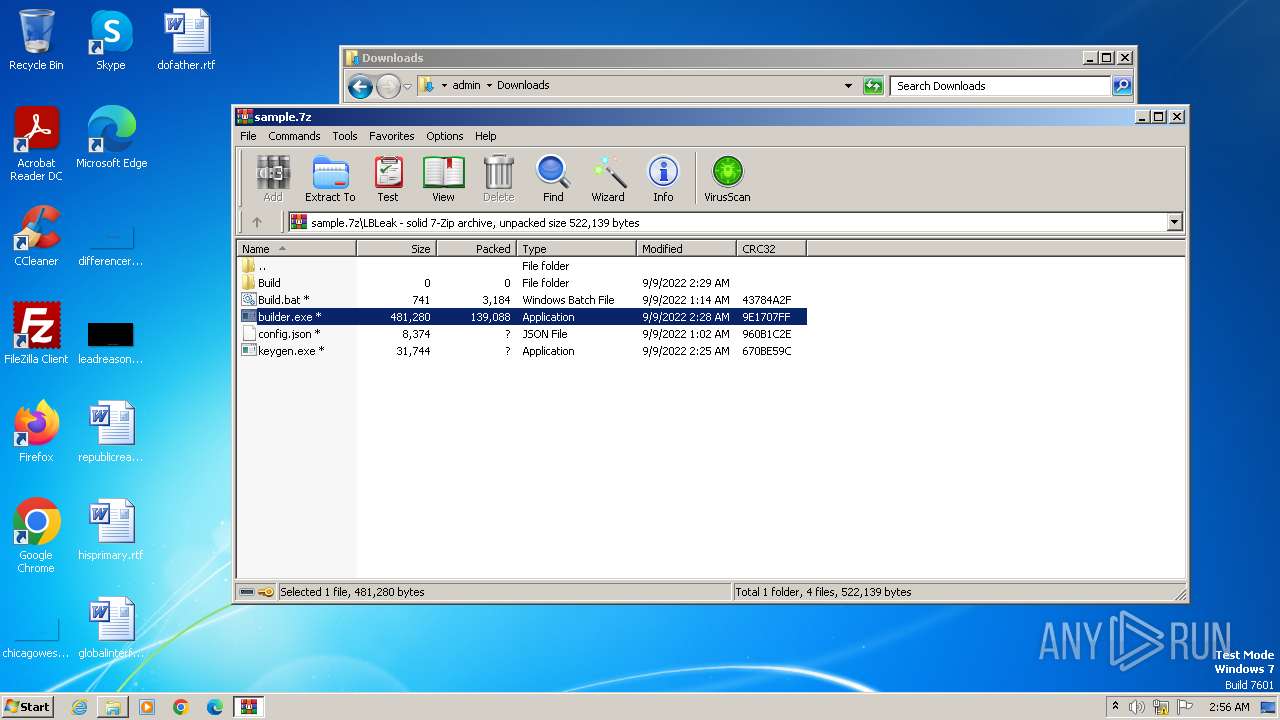Click the Test archive icon

tap(388, 179)
